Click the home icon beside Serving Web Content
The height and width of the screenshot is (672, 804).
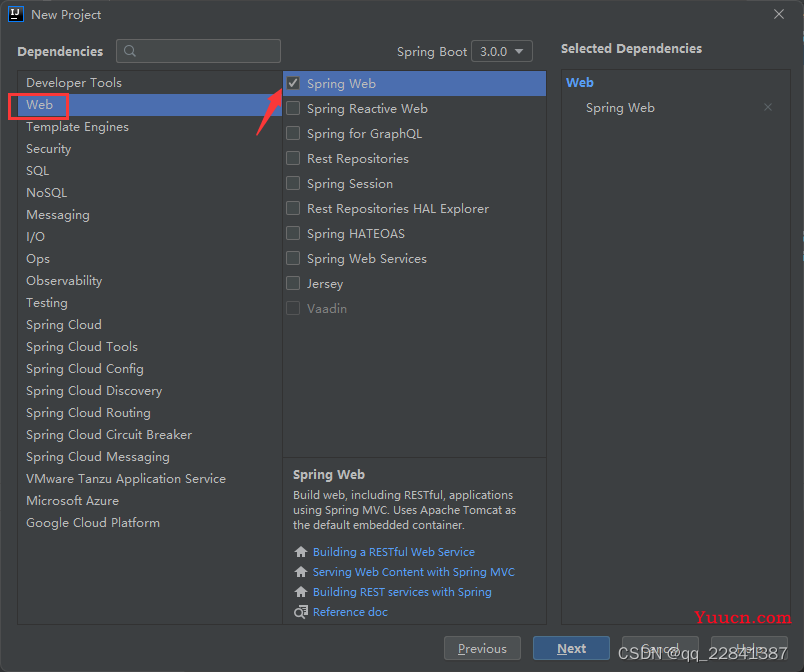(x=301, y=572)
